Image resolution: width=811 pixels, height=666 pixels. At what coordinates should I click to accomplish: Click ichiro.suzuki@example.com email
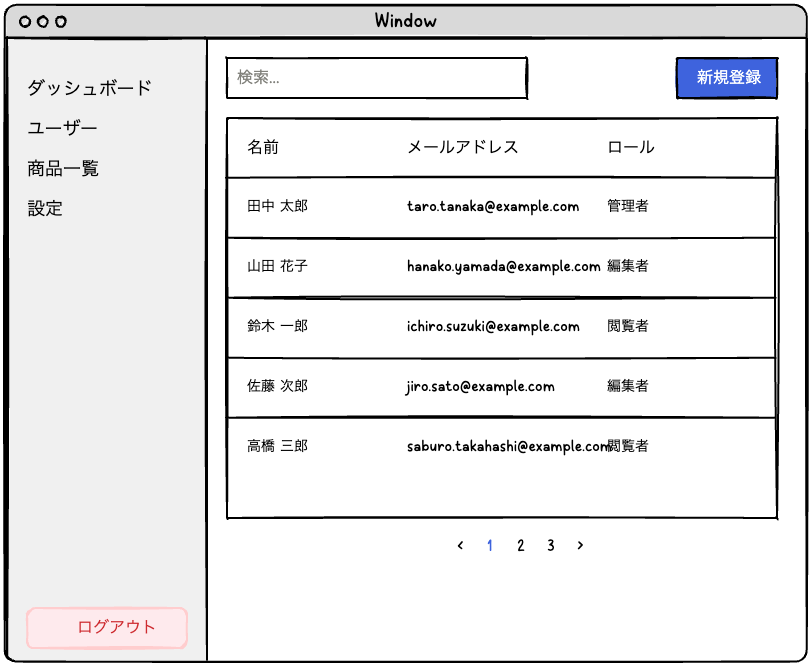[x=493, y=326]
